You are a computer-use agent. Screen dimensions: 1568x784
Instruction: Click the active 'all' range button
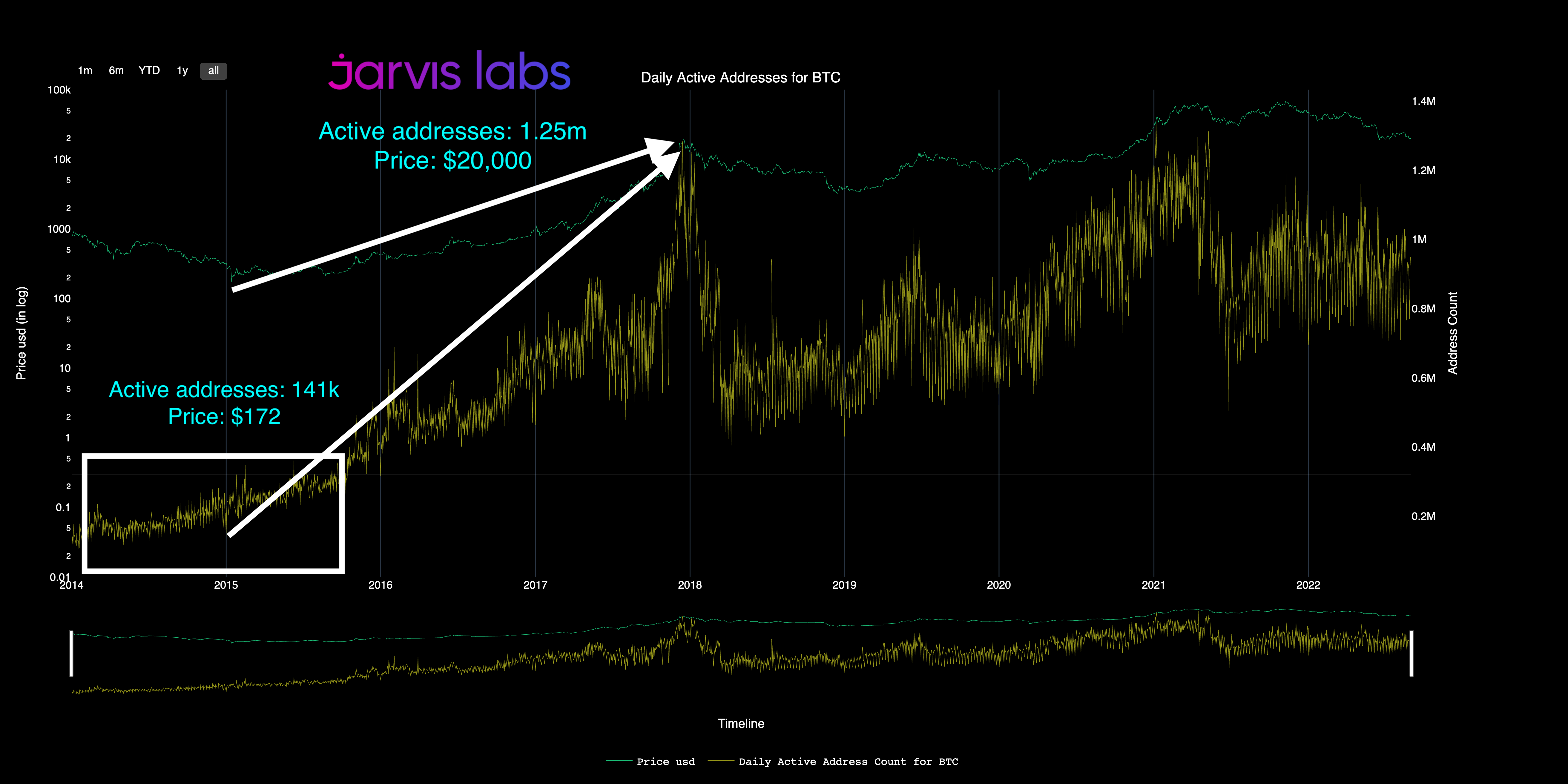coord(213,70)
